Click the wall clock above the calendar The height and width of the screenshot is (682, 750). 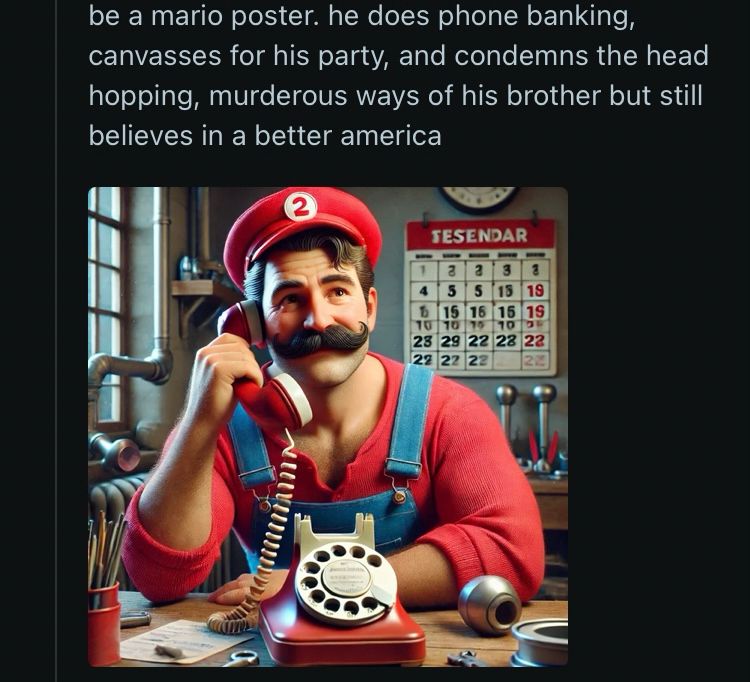pos(478,198)
